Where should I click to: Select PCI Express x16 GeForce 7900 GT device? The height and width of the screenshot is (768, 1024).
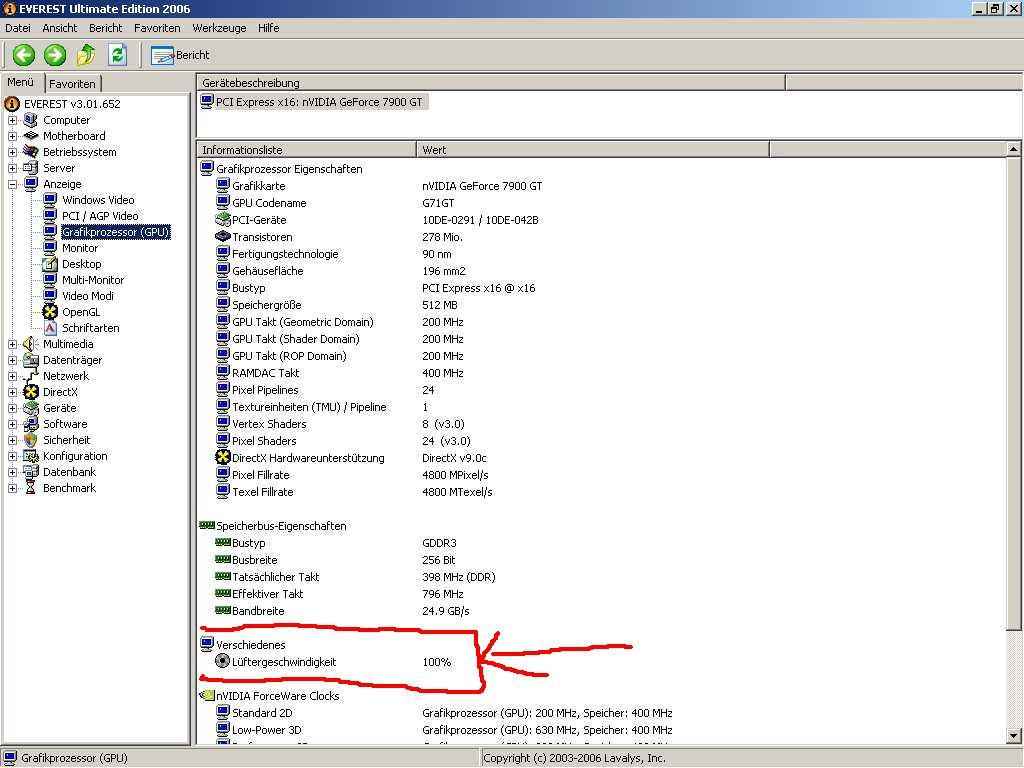[x=313, y=102]
